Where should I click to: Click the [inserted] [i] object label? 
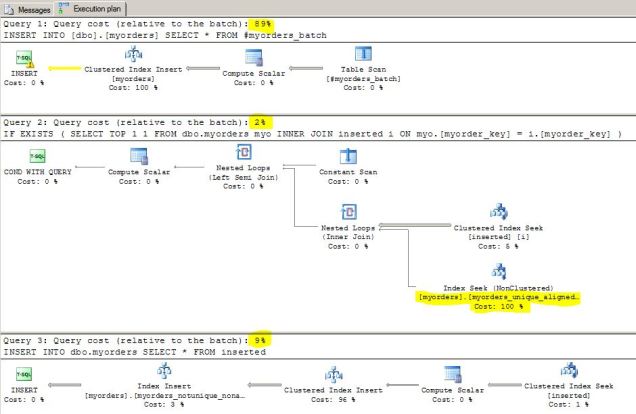point(498,237)
